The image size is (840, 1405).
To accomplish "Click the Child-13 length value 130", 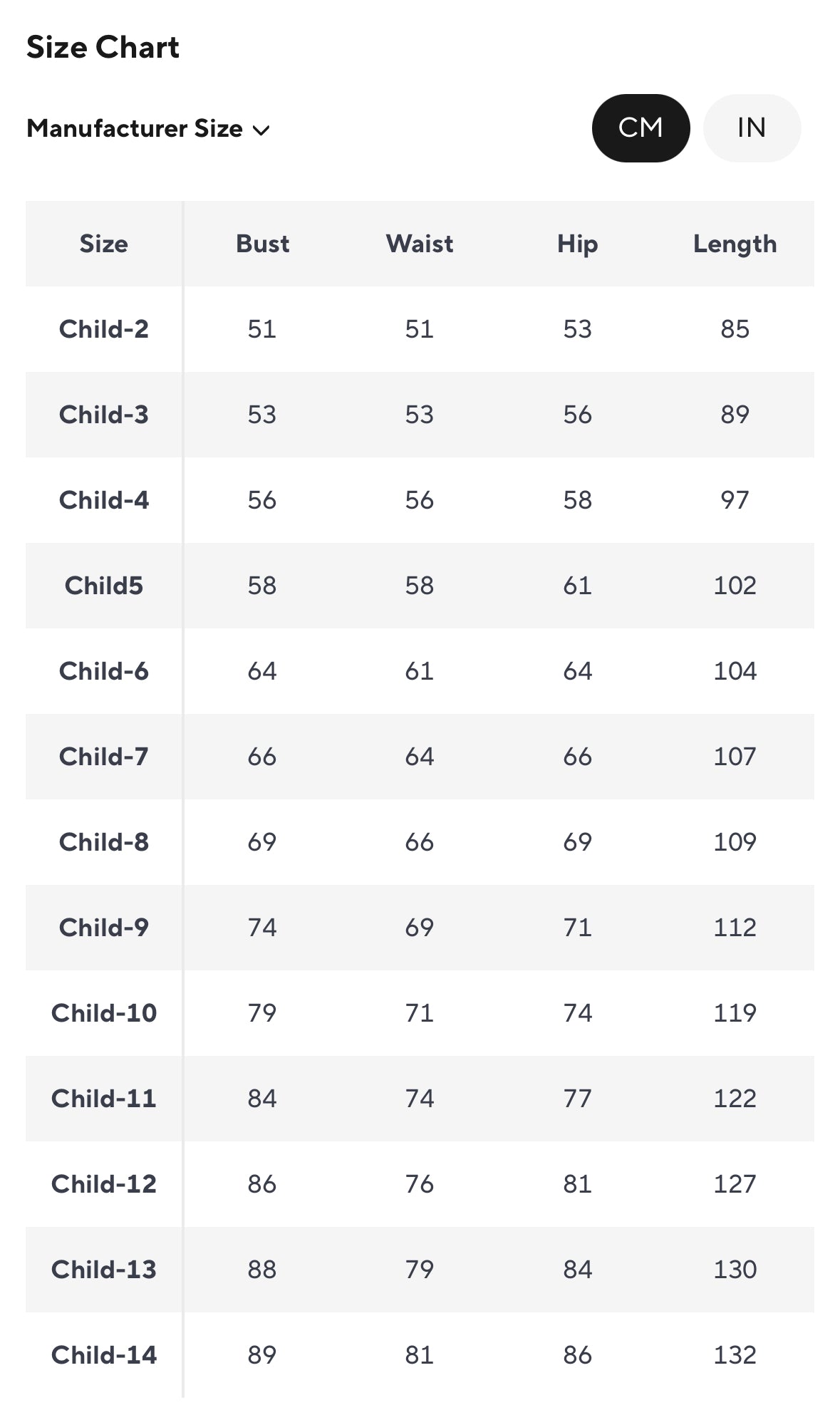I will [735, 1270].
